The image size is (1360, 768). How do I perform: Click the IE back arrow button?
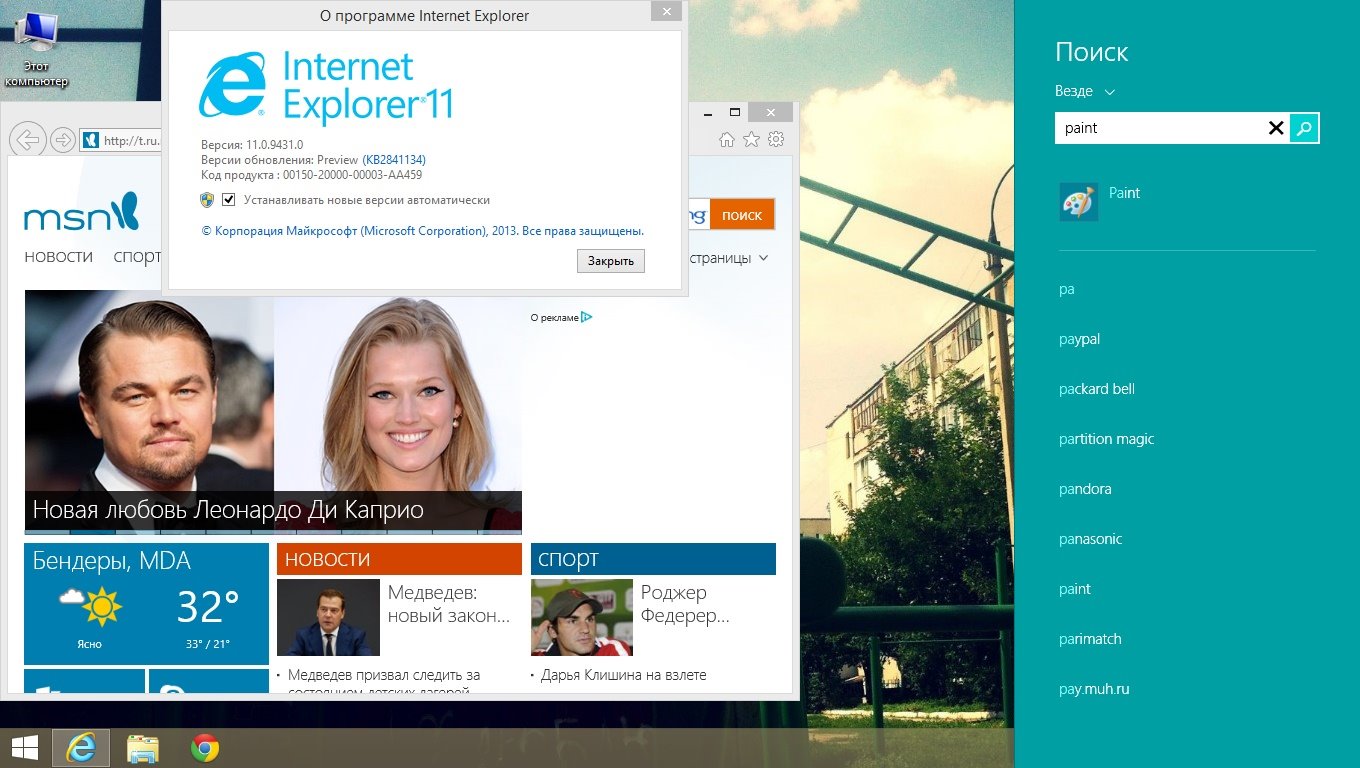point(29,140)
